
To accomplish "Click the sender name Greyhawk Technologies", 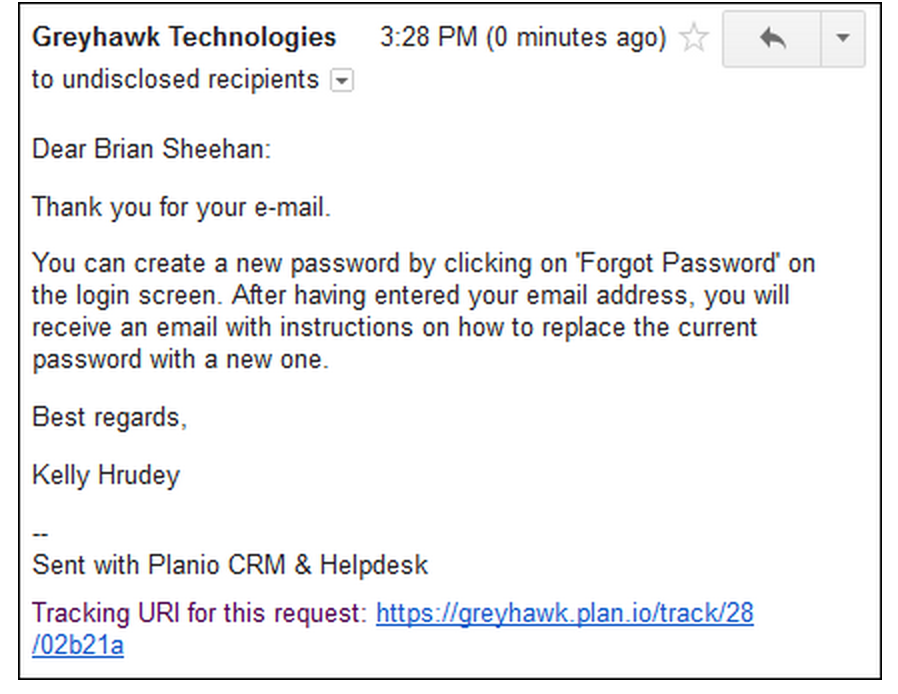I will pos(184,37).
